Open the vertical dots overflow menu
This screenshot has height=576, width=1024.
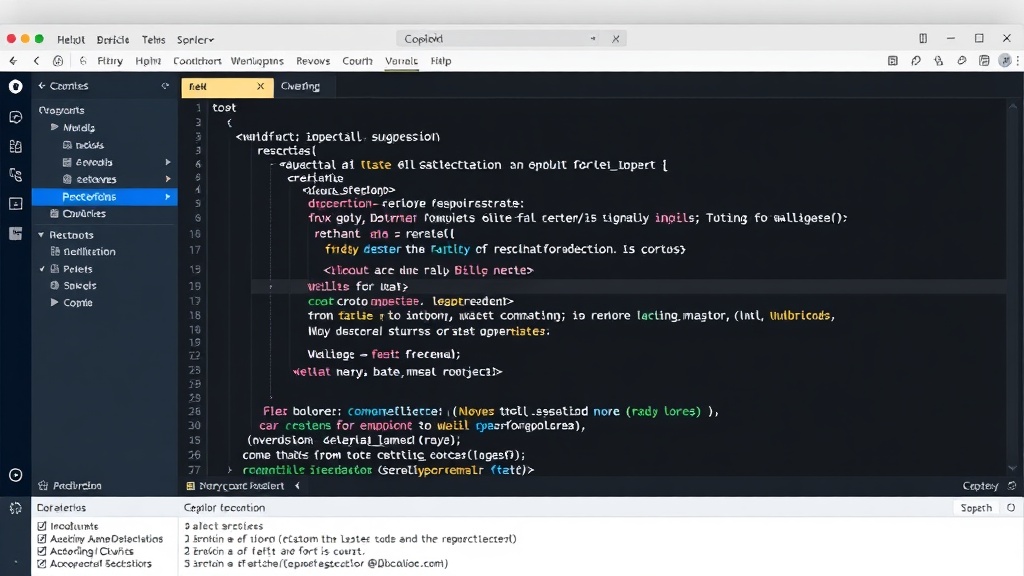(1018, 61)
